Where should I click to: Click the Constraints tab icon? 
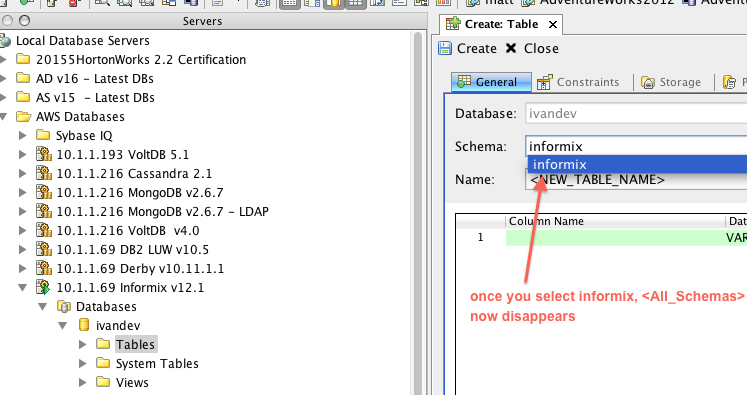[x=545, y=82]
